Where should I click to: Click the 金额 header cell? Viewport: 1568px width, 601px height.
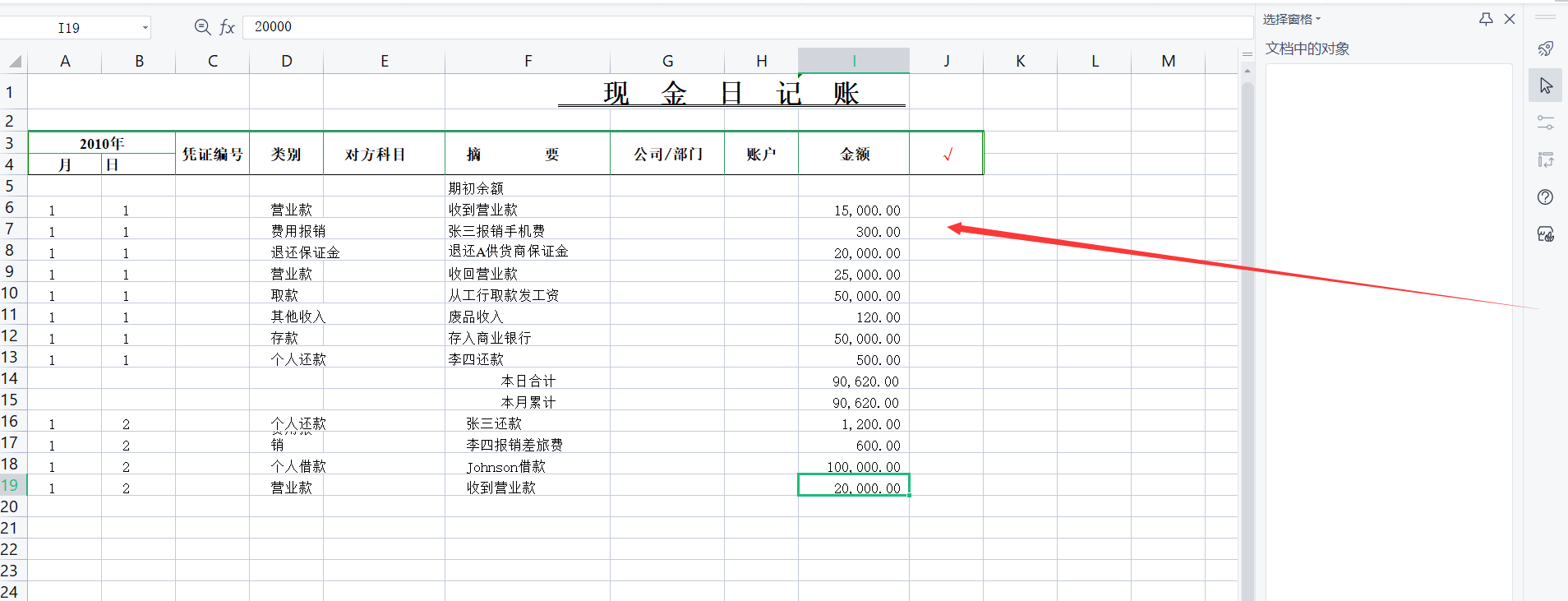click(x=854, y=154)
